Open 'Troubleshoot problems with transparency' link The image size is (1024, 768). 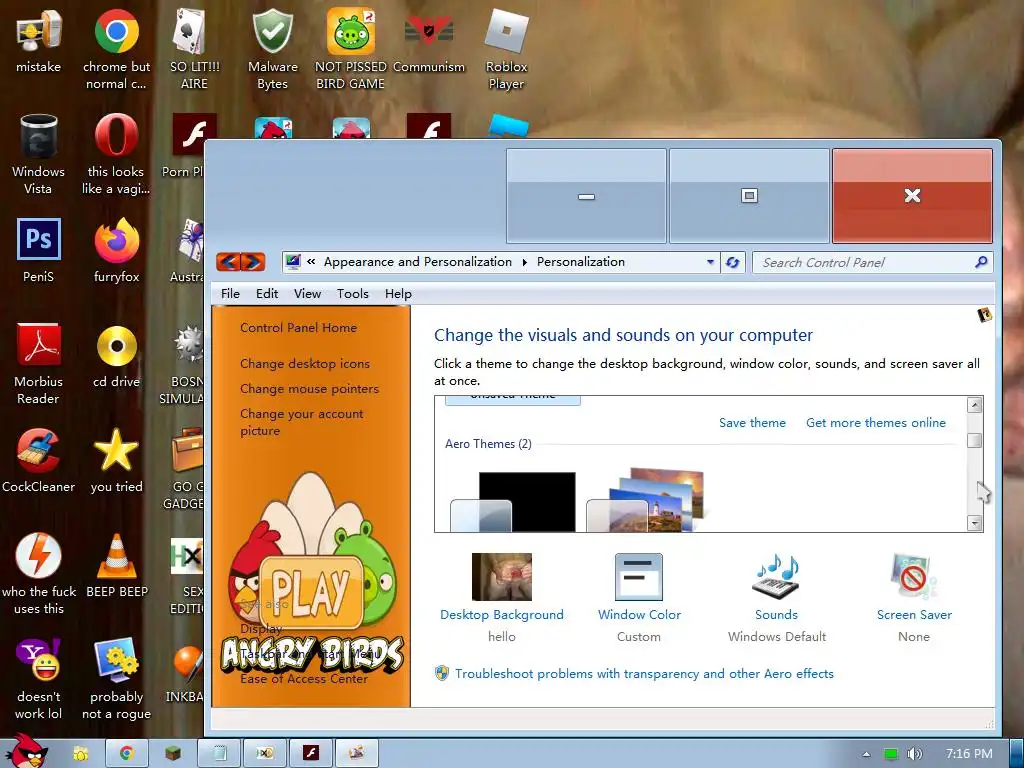point(644,673)
